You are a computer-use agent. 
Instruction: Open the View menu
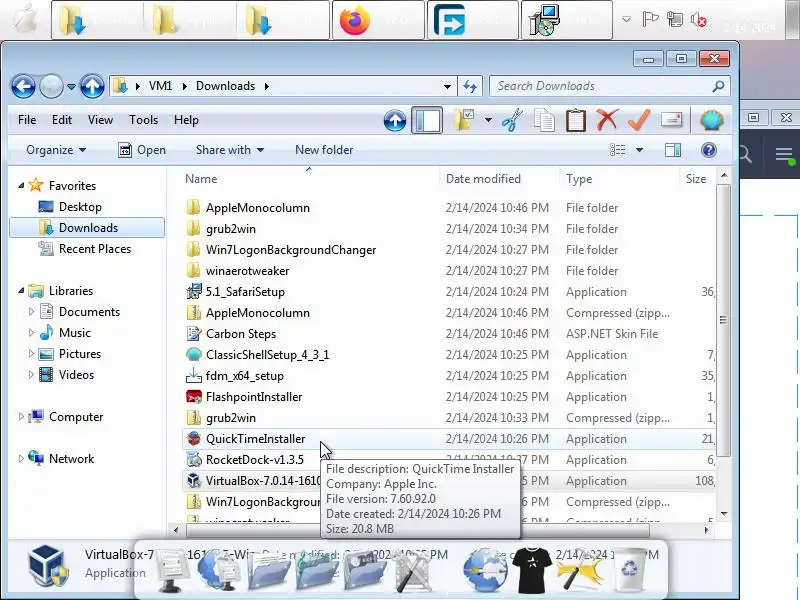[100, 120]
